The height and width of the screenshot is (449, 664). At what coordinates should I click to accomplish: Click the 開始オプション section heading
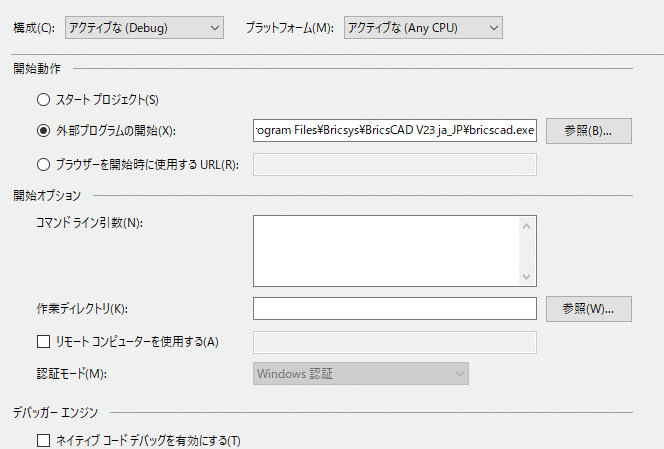point(47,196)
